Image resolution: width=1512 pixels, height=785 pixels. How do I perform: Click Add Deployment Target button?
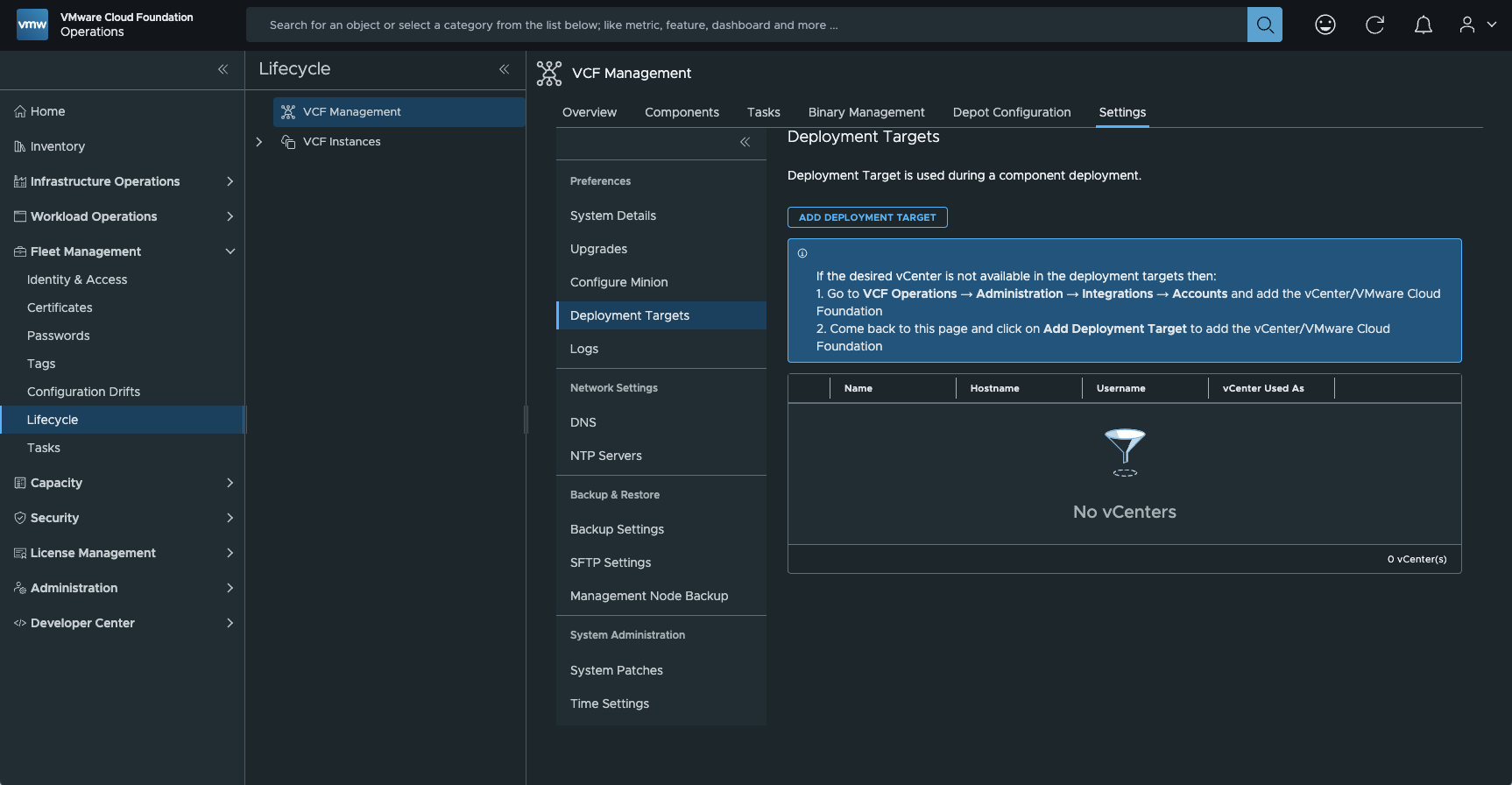pos(866,217)
